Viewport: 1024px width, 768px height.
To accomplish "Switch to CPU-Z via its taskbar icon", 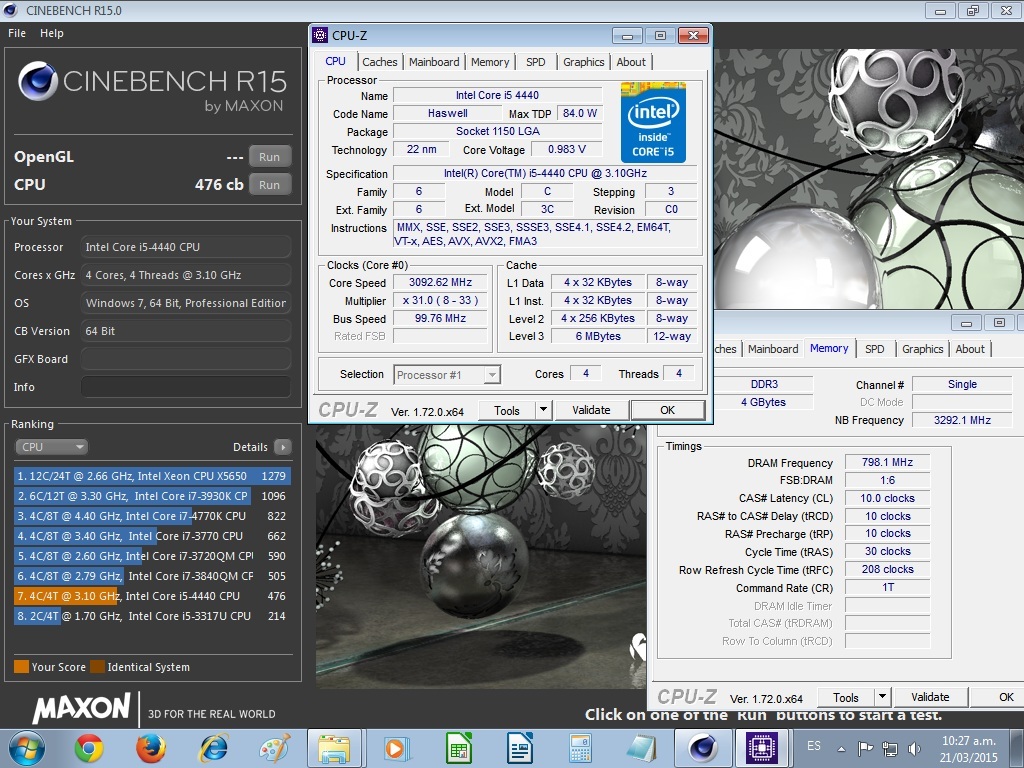I will point(761,748).
